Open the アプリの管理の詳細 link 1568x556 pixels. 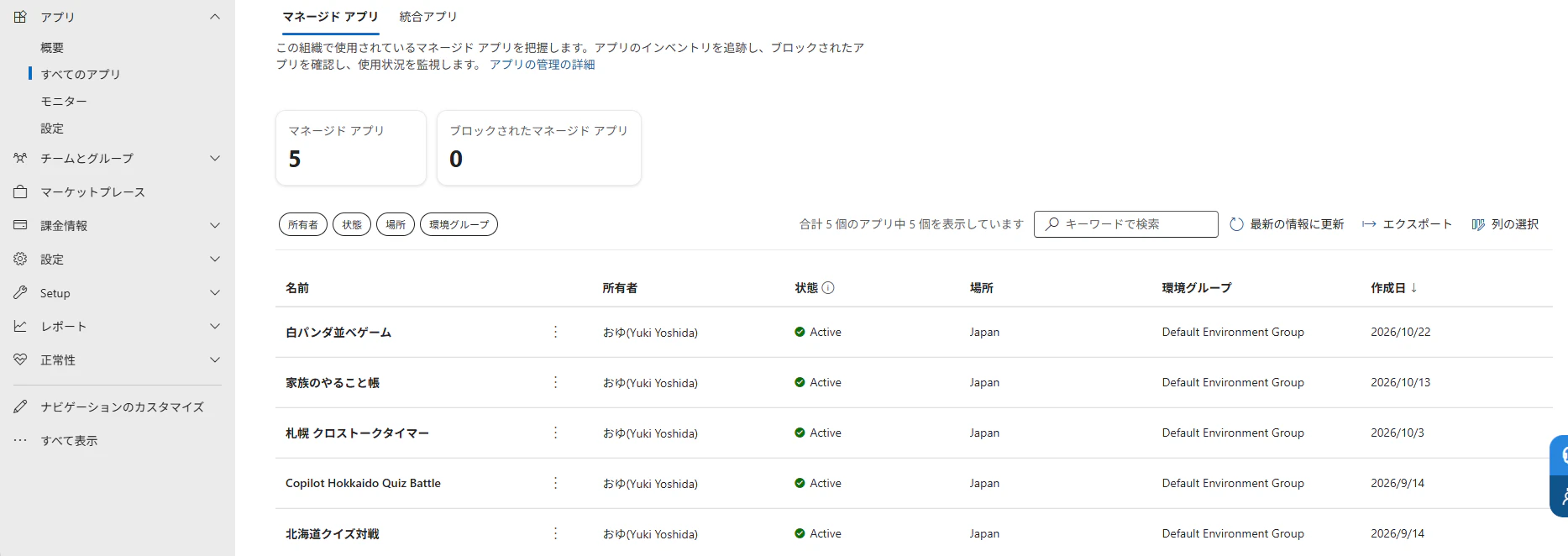pyautogui.click(x=543, y=65)
